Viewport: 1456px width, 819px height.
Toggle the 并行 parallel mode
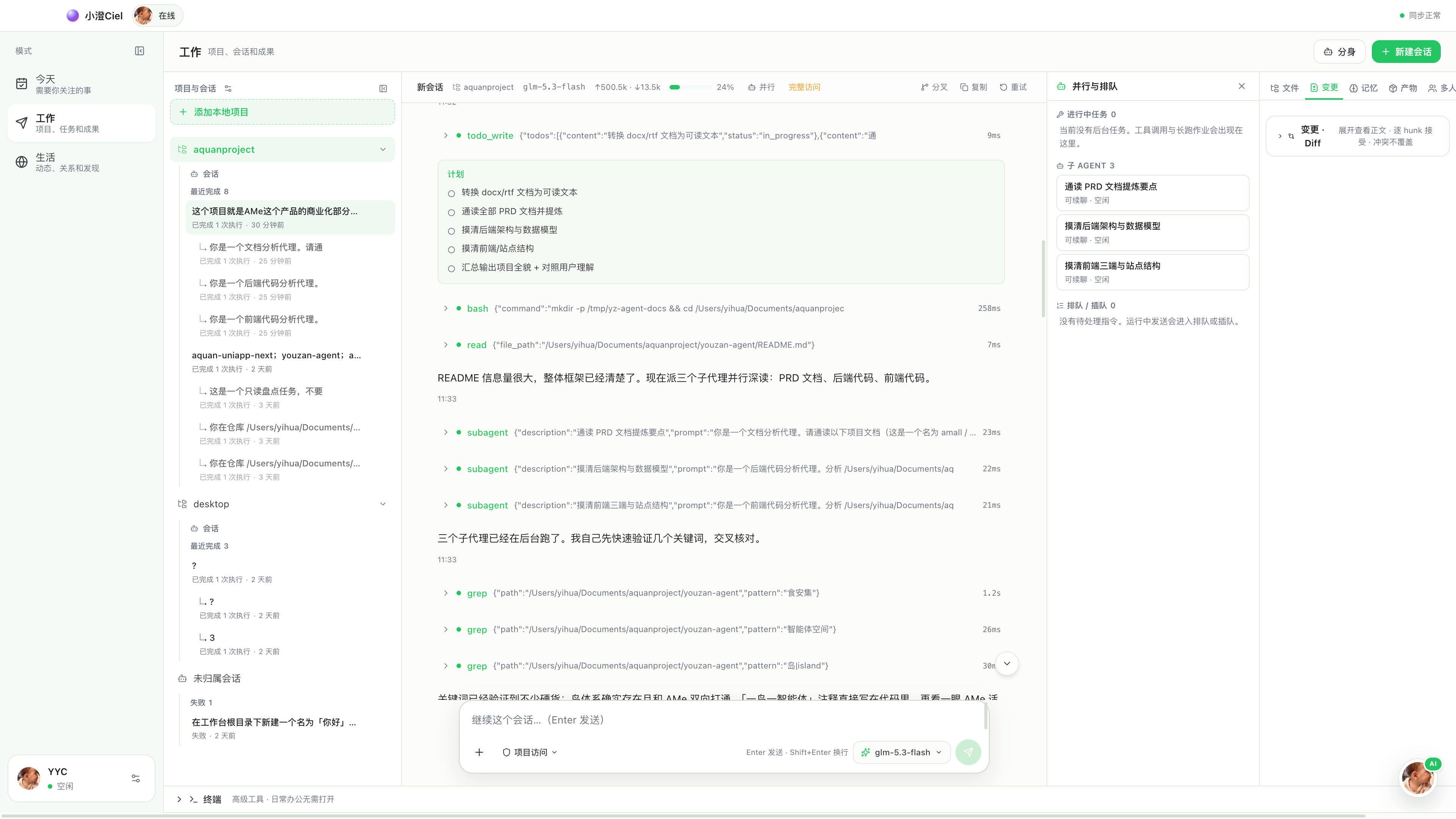point(761,87)
